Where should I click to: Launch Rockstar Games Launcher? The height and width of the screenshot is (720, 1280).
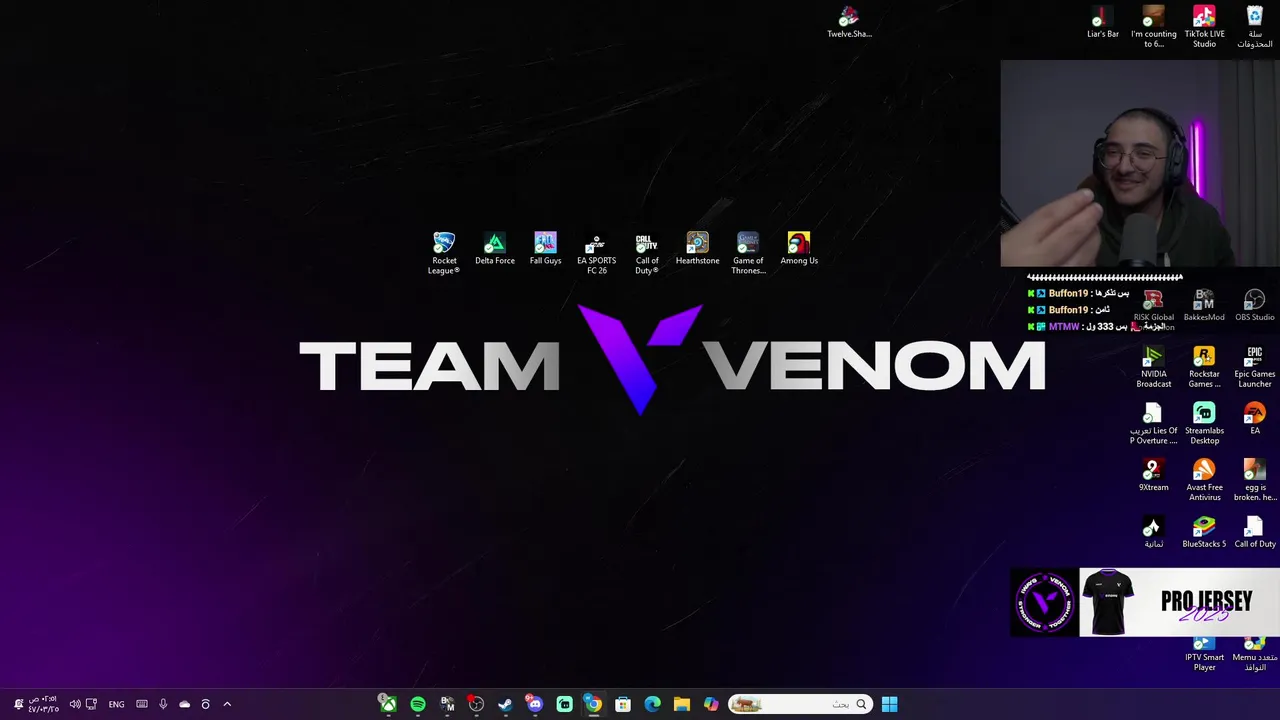pos(1204,367)
